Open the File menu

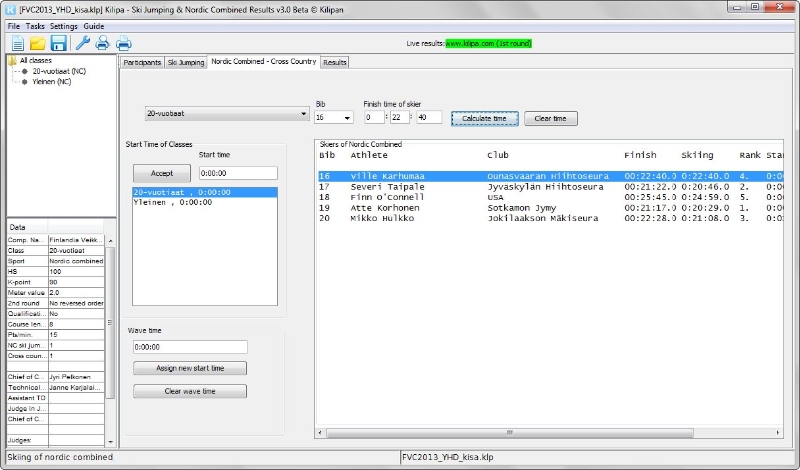(14, 26)
